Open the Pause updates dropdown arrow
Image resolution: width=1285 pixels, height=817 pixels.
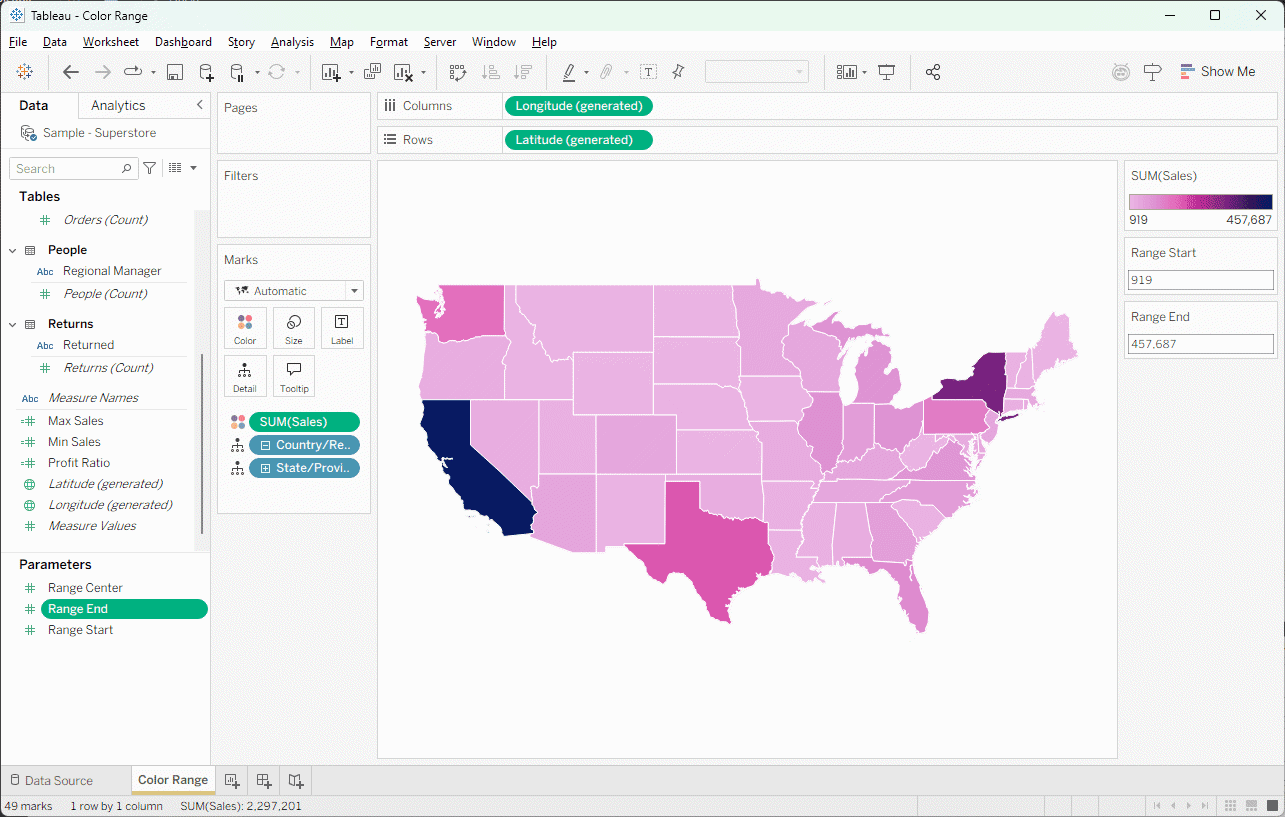257,72
